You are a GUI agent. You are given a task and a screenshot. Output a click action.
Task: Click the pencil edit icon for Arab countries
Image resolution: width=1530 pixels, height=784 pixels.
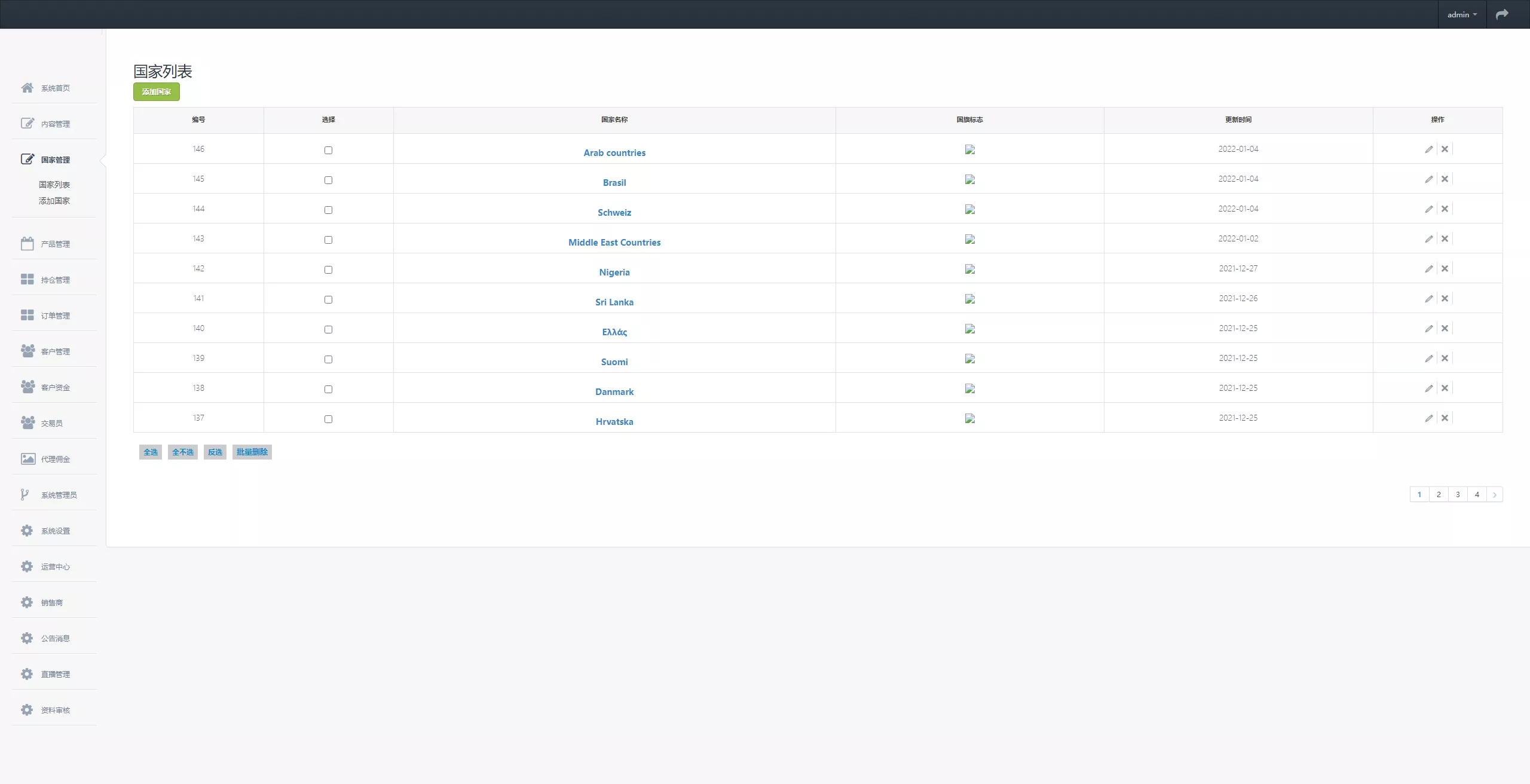pos(1428,149)
